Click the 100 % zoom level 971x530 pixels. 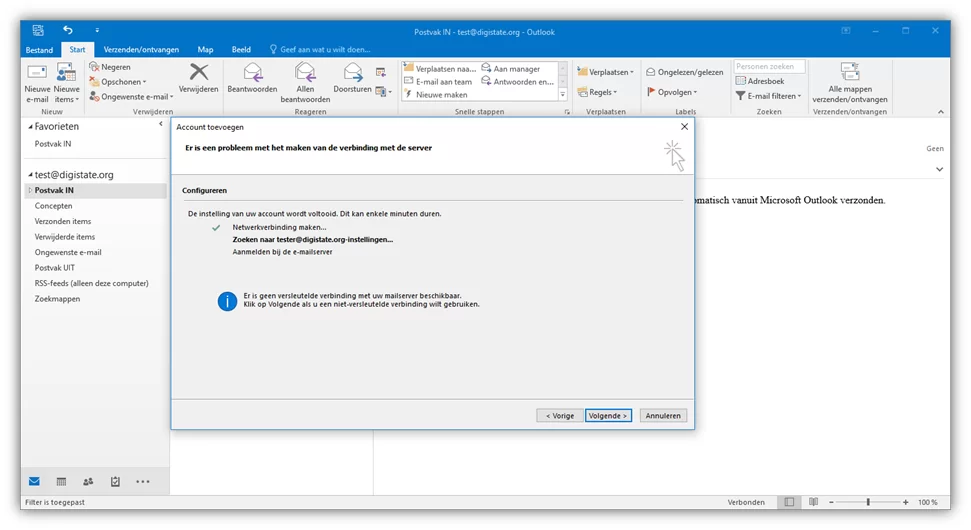click(927, 502)
